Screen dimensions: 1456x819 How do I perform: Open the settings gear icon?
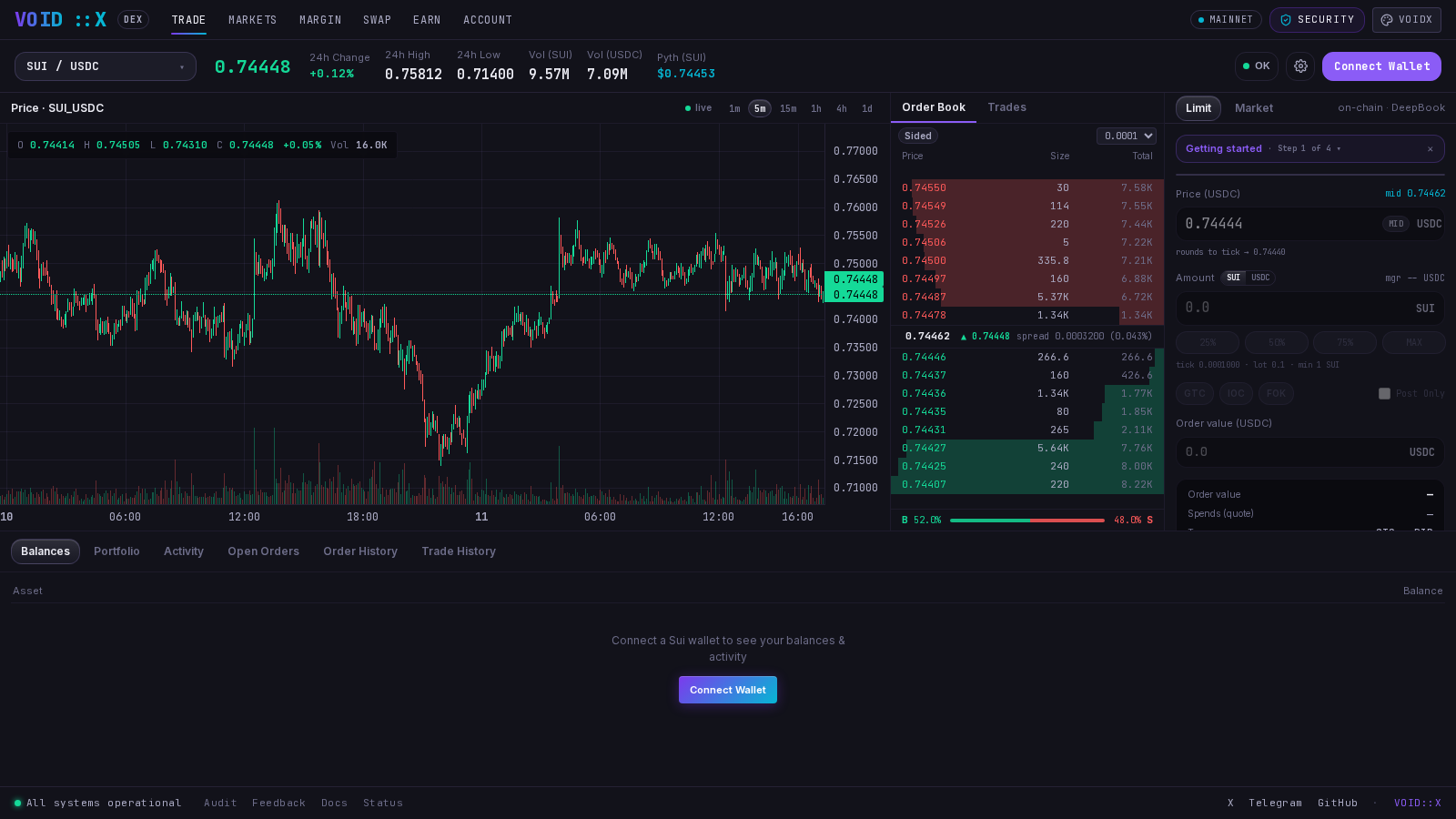tap(1300, 66)
